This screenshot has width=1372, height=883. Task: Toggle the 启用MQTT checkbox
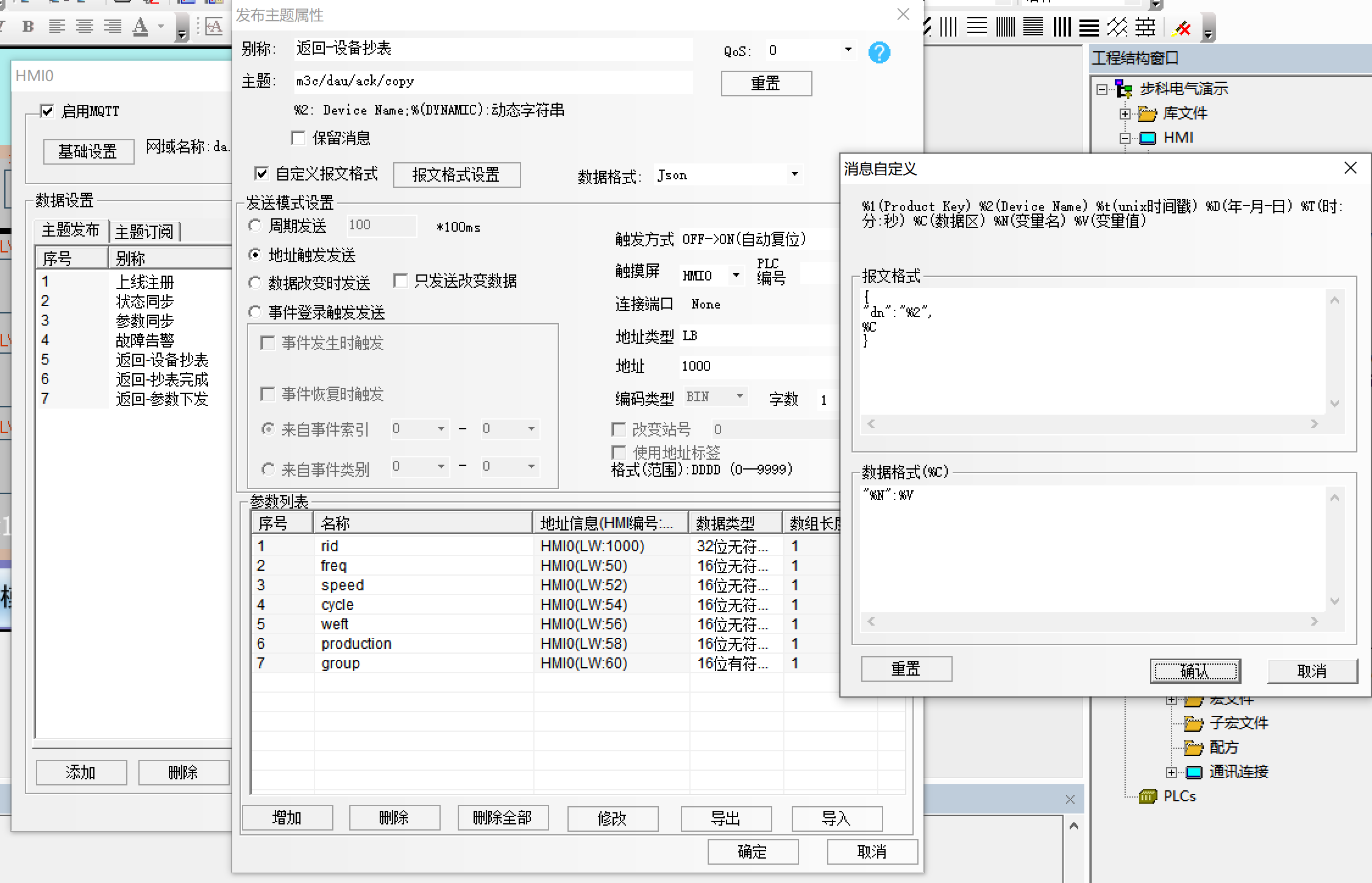click(47, 111)
